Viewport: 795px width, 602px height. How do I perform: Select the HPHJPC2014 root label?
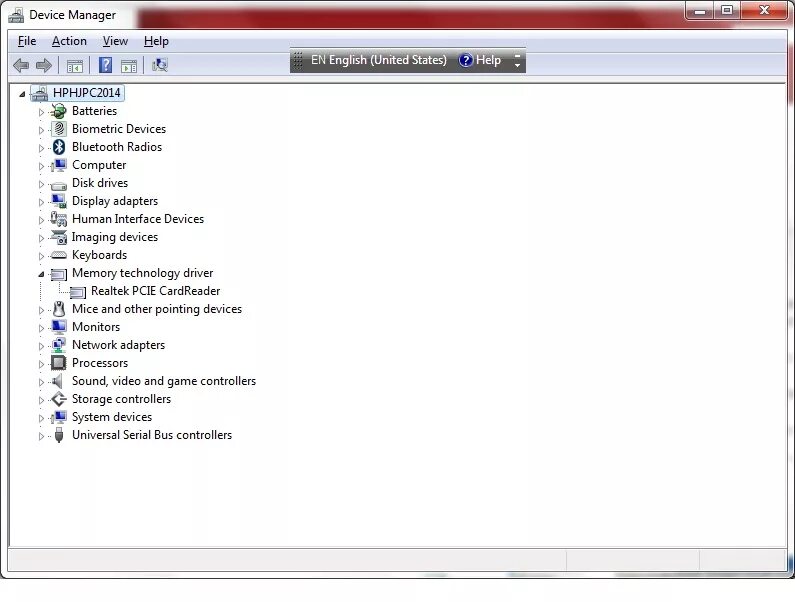87,93
